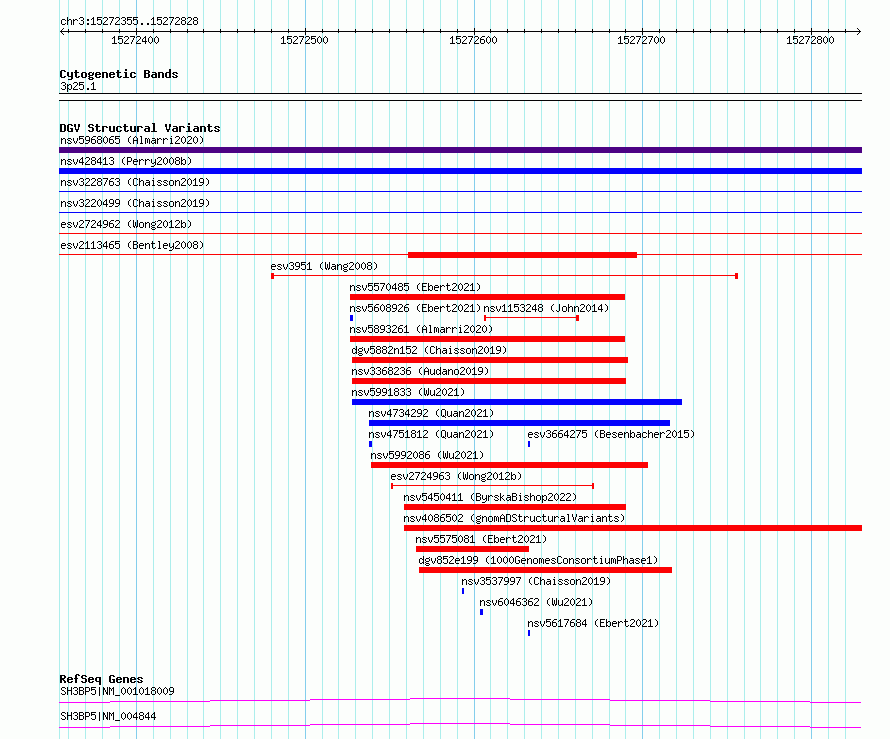Click the SH3BP5|NM_001018009 gene label
Screen dimensions: 890x739
[117, 691]
